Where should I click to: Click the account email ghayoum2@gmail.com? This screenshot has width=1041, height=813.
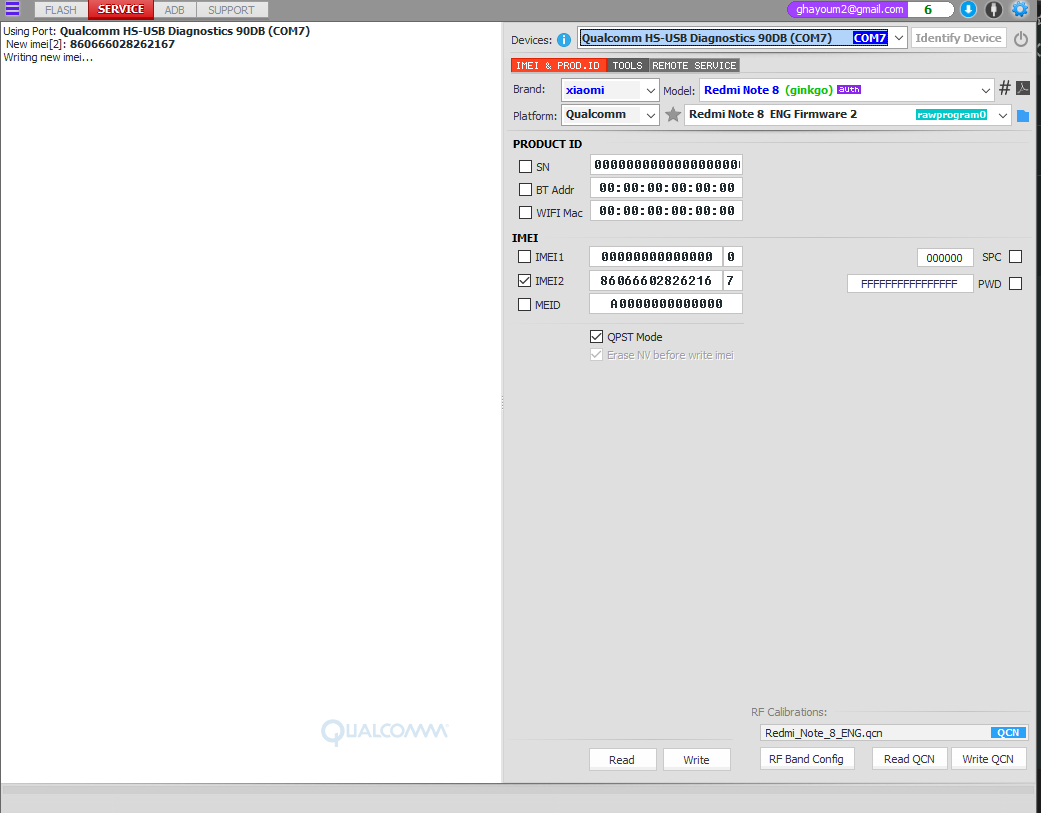point(849,9)
